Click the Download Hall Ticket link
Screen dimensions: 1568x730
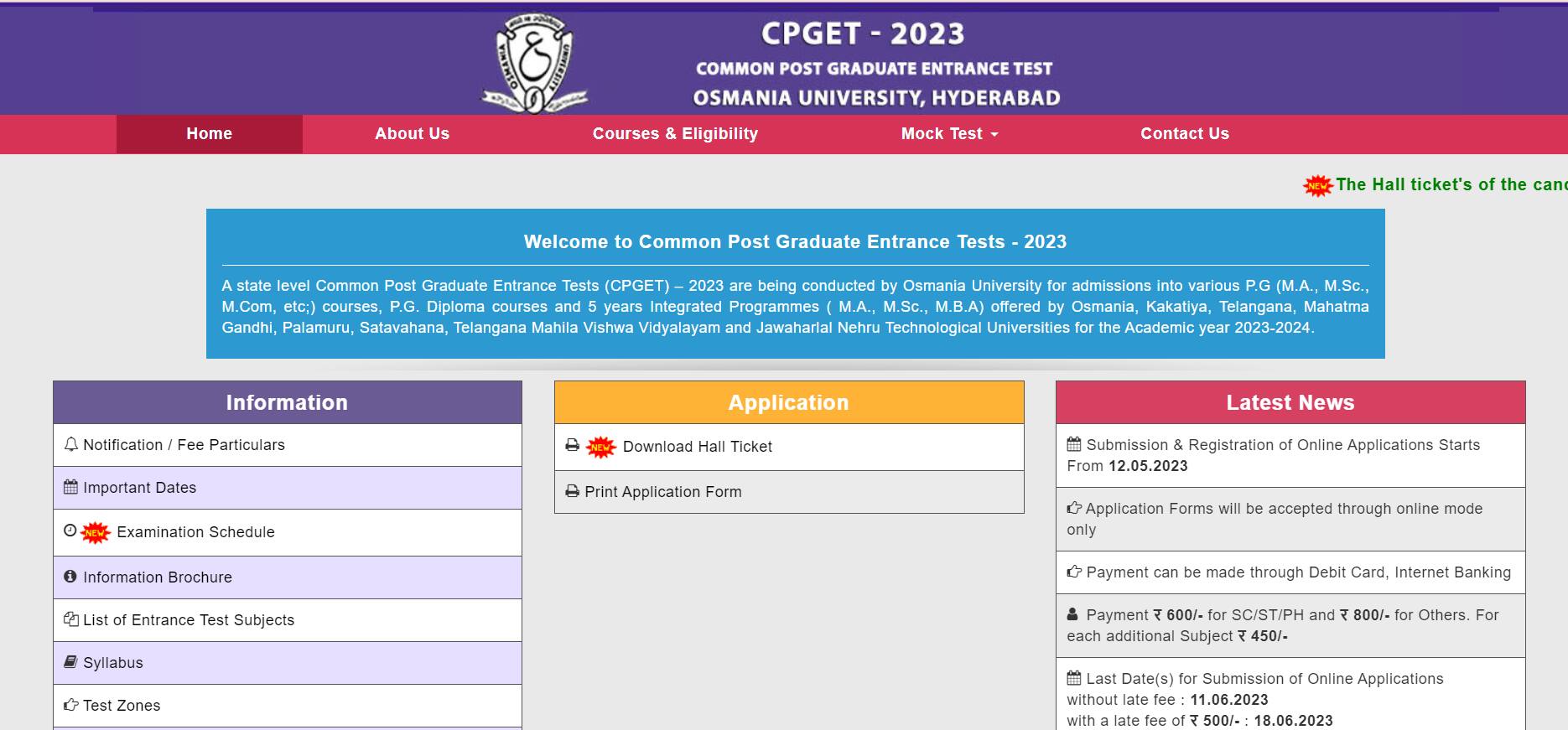pos(698,447)
